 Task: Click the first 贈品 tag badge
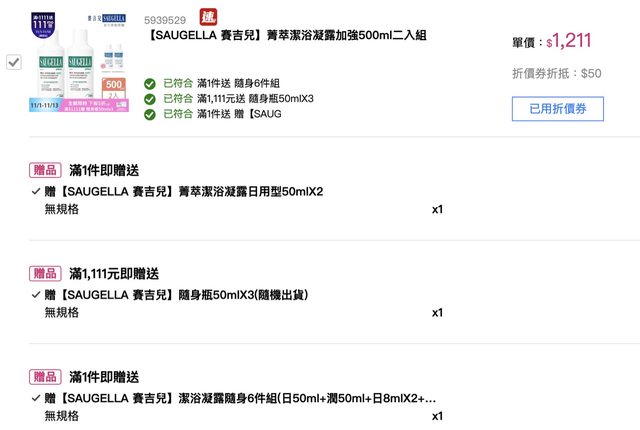46,170
